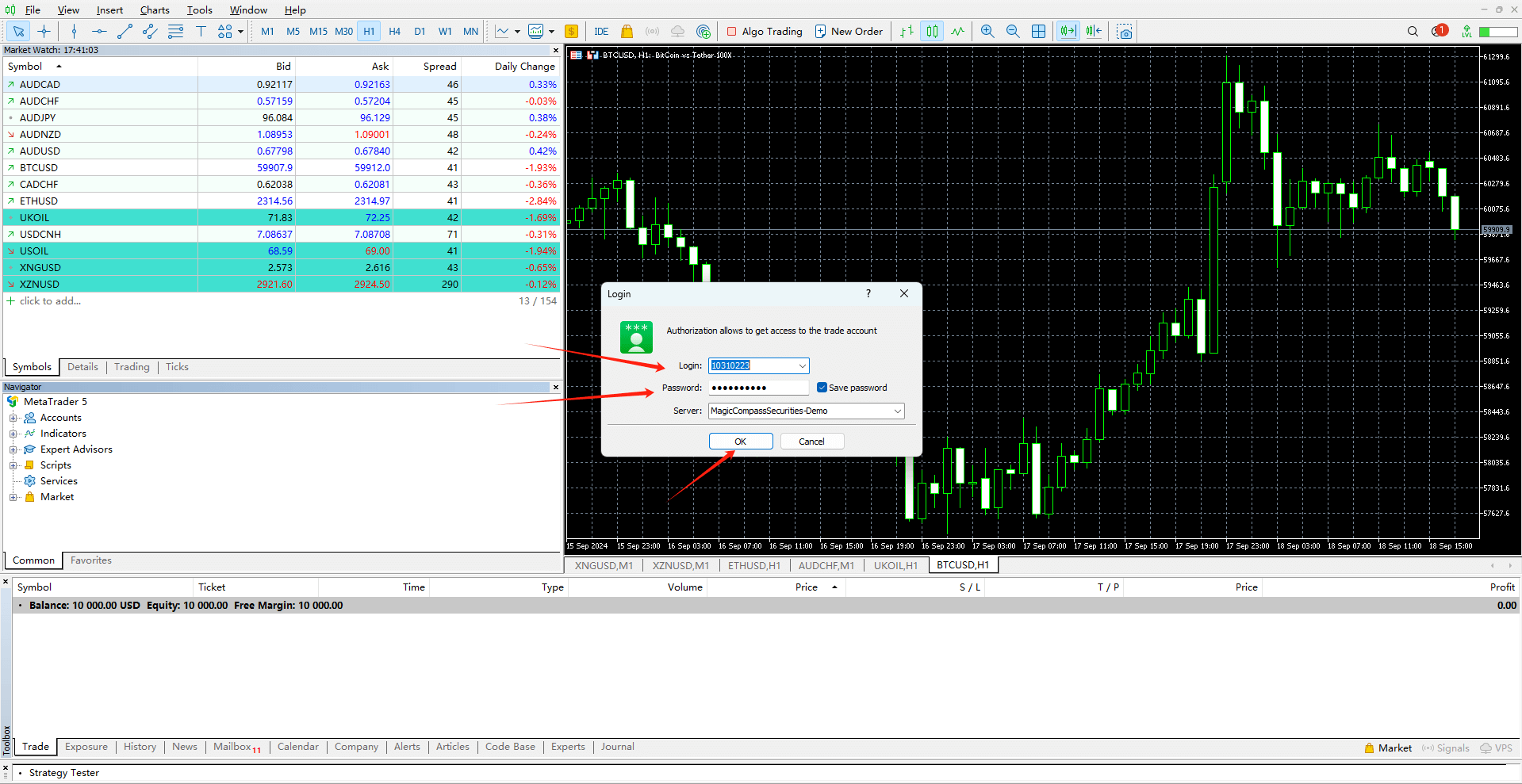Open the VPS cloud toolbar icon

677,32
